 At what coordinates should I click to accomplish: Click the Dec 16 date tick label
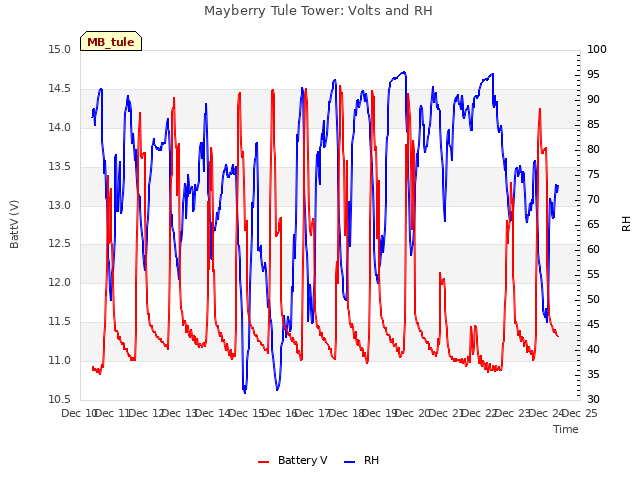(x=280, y=413)
